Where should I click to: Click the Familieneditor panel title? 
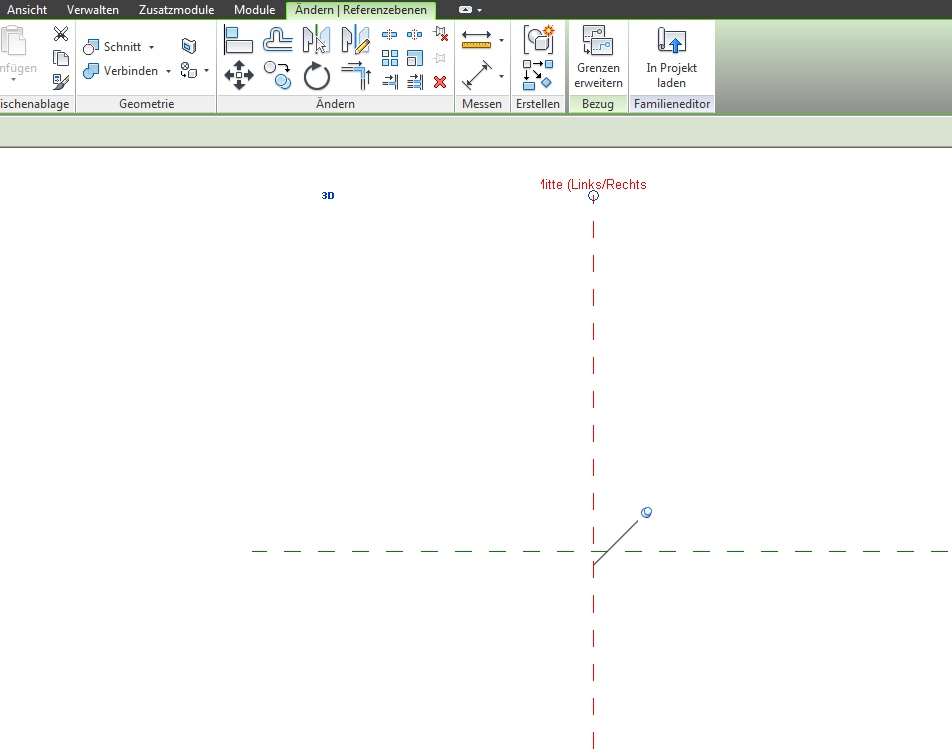coord(672,104)
